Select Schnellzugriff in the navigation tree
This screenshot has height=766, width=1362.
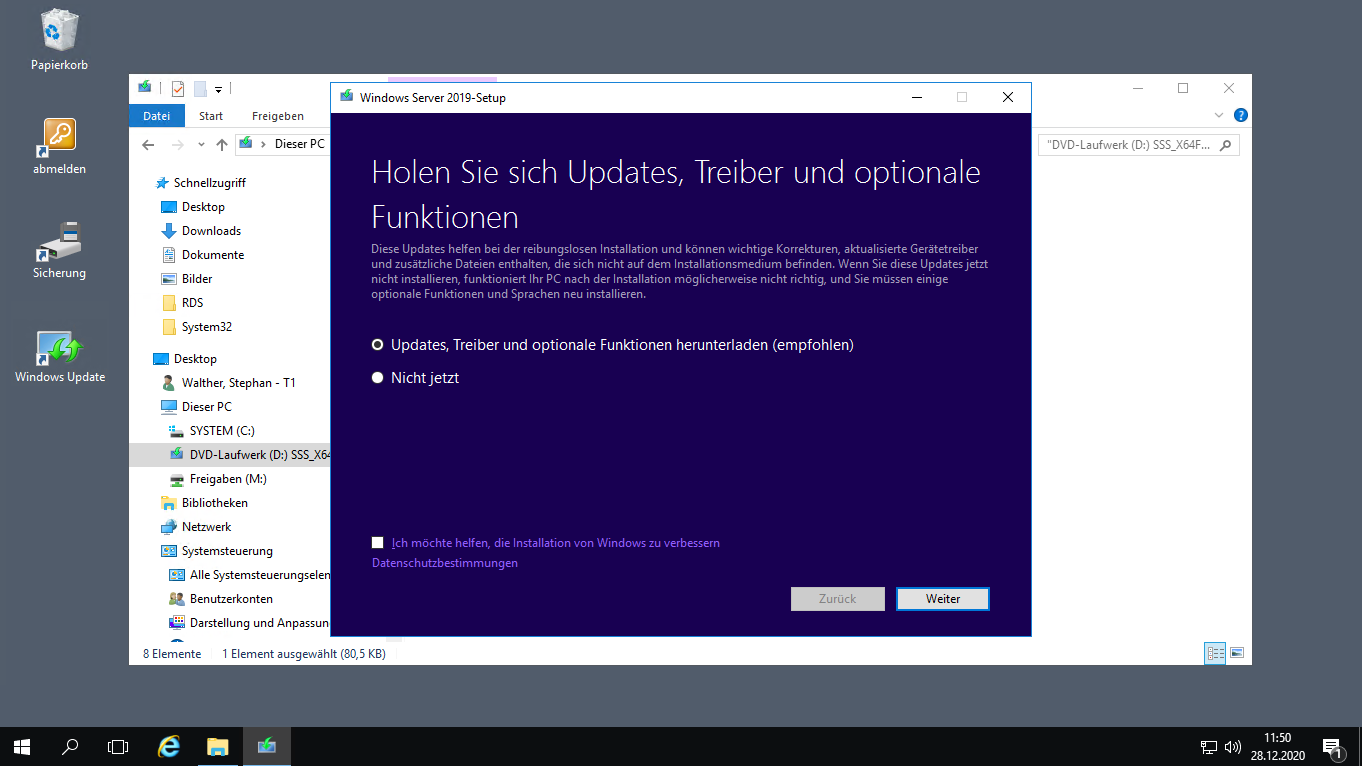(x=210, y=183)
